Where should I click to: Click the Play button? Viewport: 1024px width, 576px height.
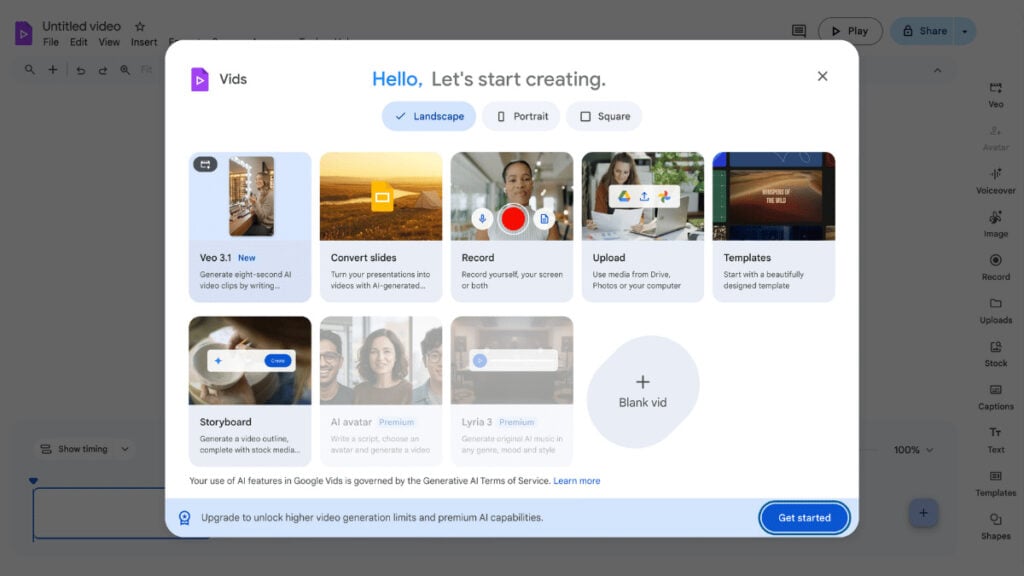click(x=850, y=31)
